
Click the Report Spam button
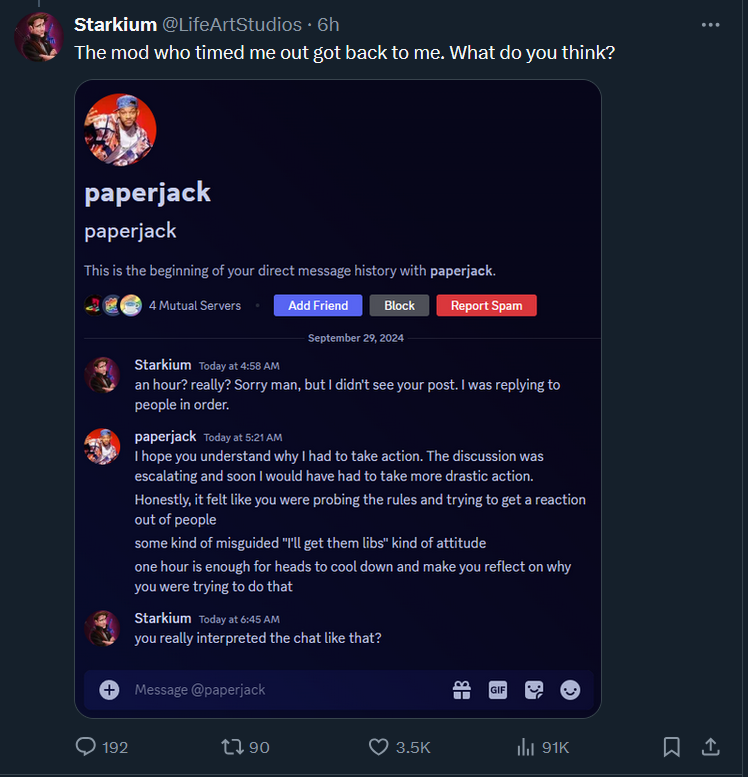tap(486, 305)
